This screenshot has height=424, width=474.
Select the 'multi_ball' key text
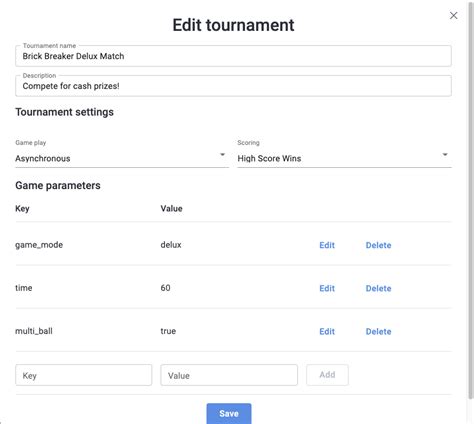(34, 331)
